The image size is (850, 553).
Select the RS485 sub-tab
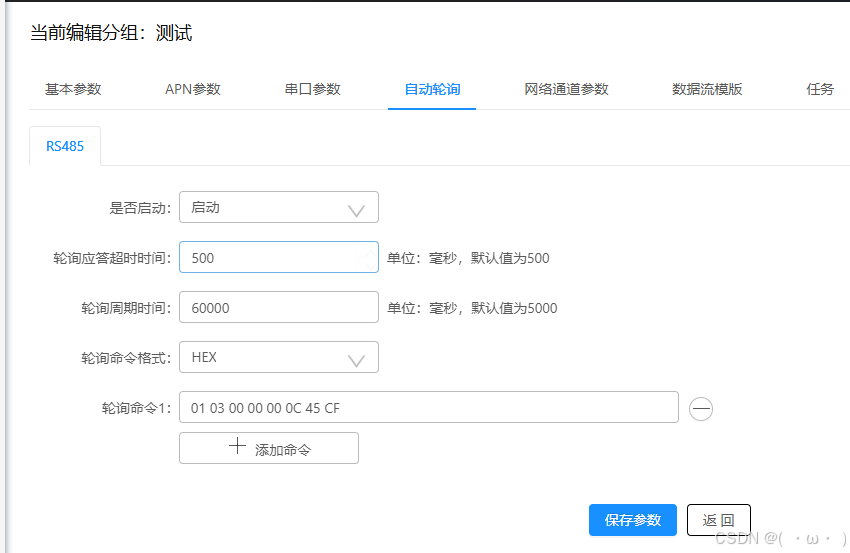click(65, 146)
